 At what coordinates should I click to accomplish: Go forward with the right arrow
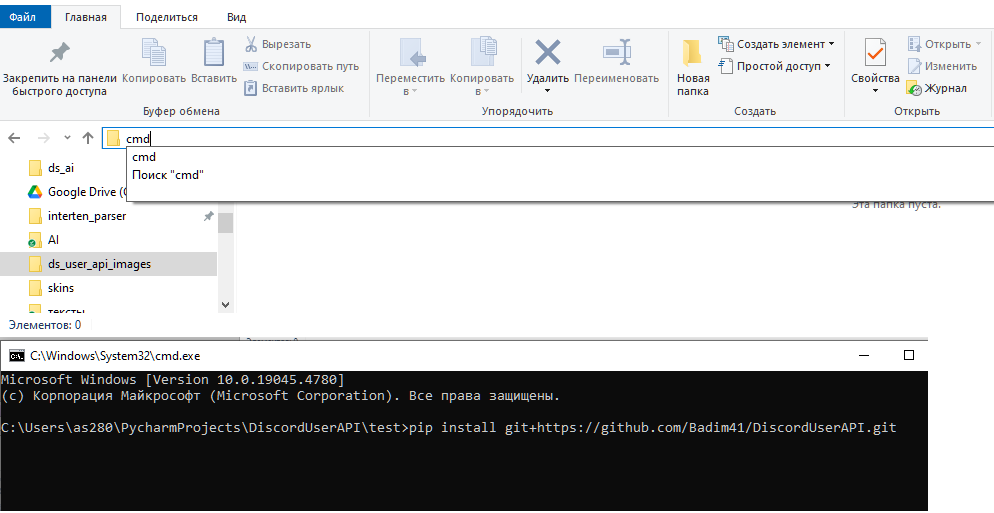(44, 138)
